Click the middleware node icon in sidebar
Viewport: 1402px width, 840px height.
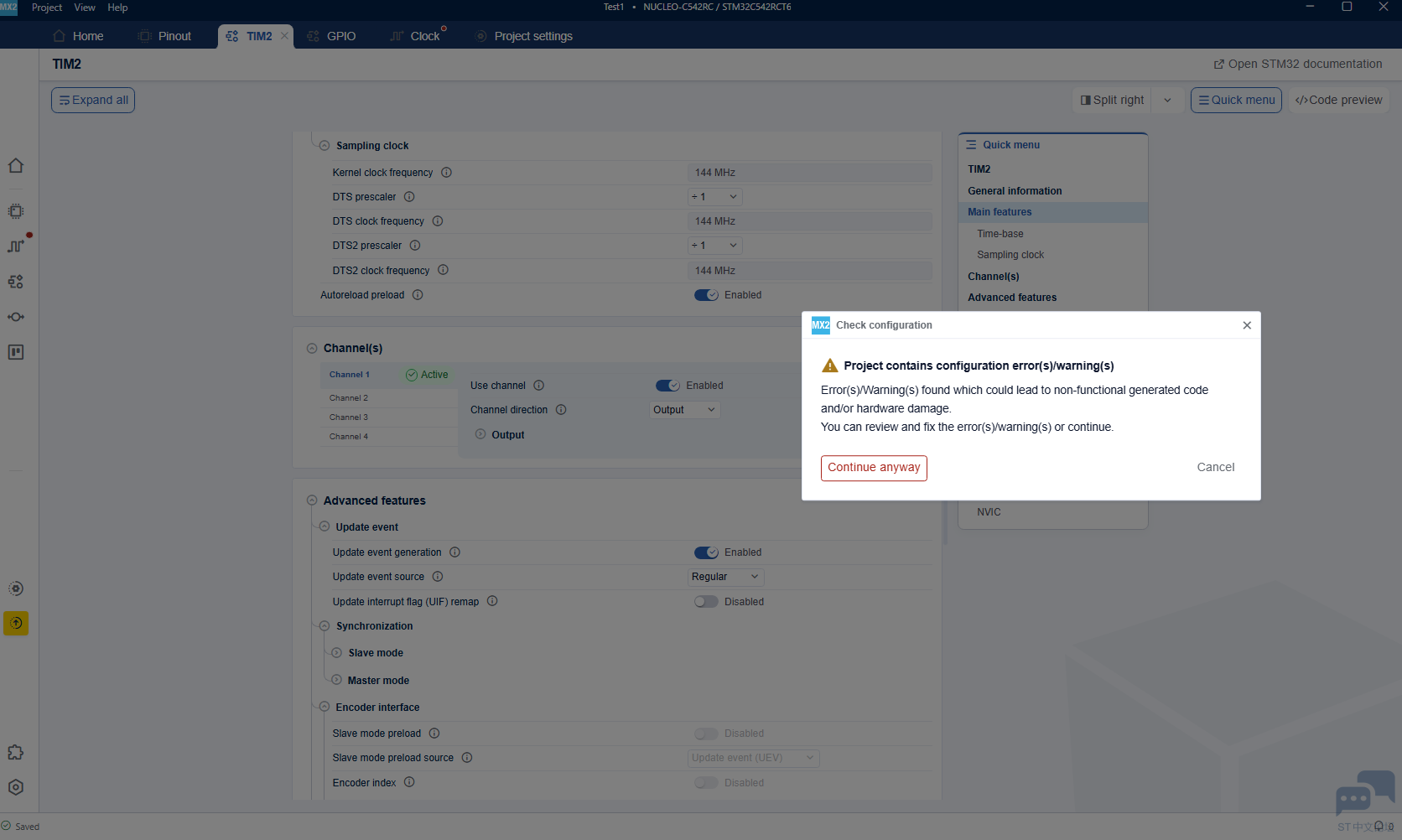(16, 317)
